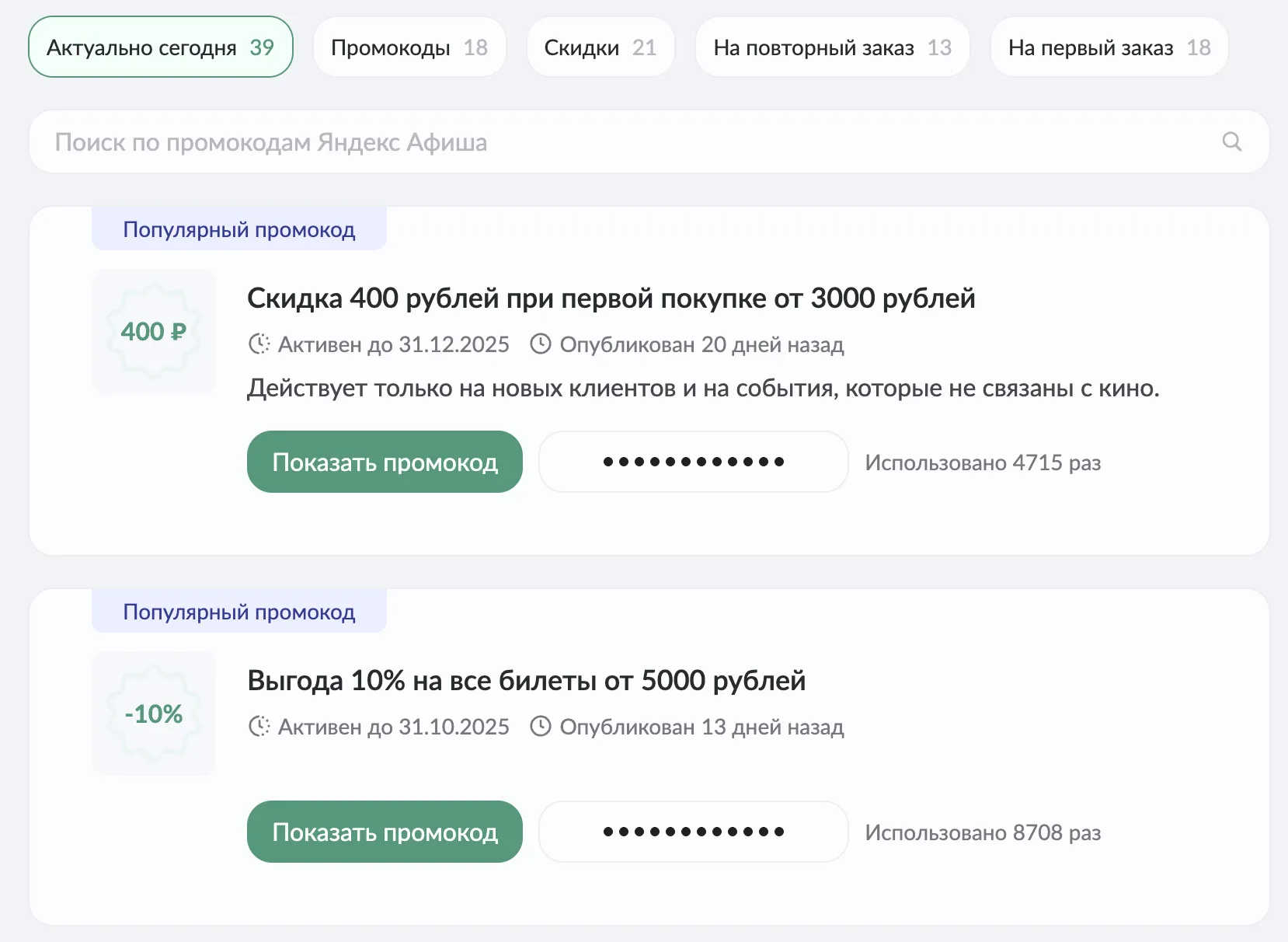Click the expiry clock icon for 31.12.2025
Image resolution: width=1288 pixels, height=942 pixels.
tap(259, 344)
